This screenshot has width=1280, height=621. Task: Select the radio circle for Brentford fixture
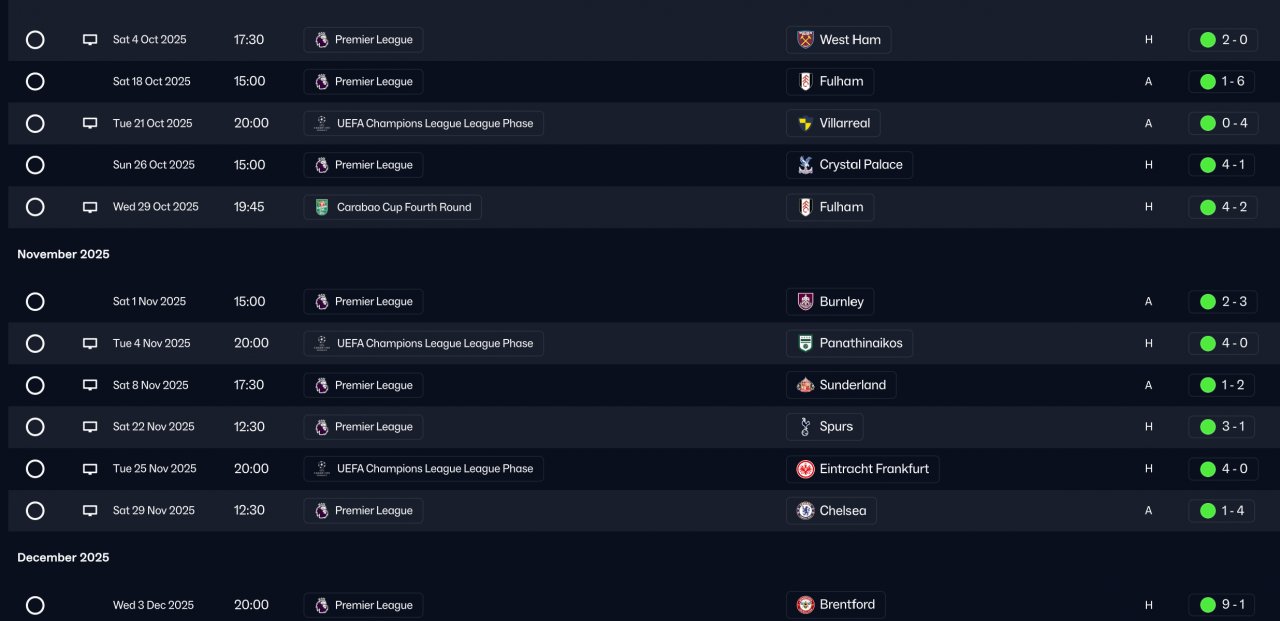pyautogui.click(x=35, y=605)
